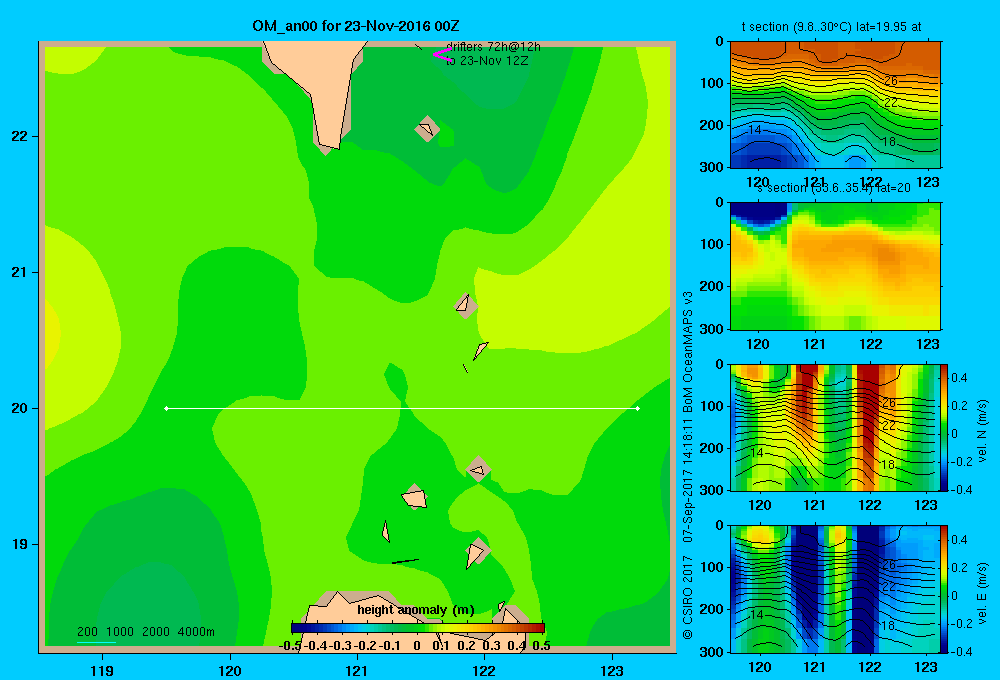
Task: Click the 't section (9.8..30°C) lat=19.95' title
Action: click(831, 27)
